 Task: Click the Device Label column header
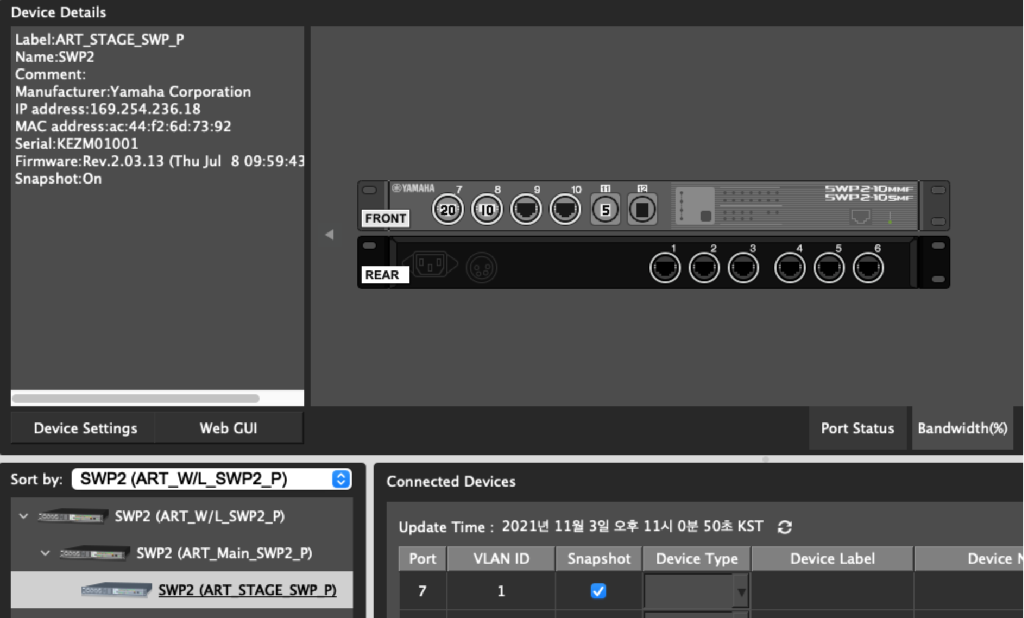tap(832, 559)
